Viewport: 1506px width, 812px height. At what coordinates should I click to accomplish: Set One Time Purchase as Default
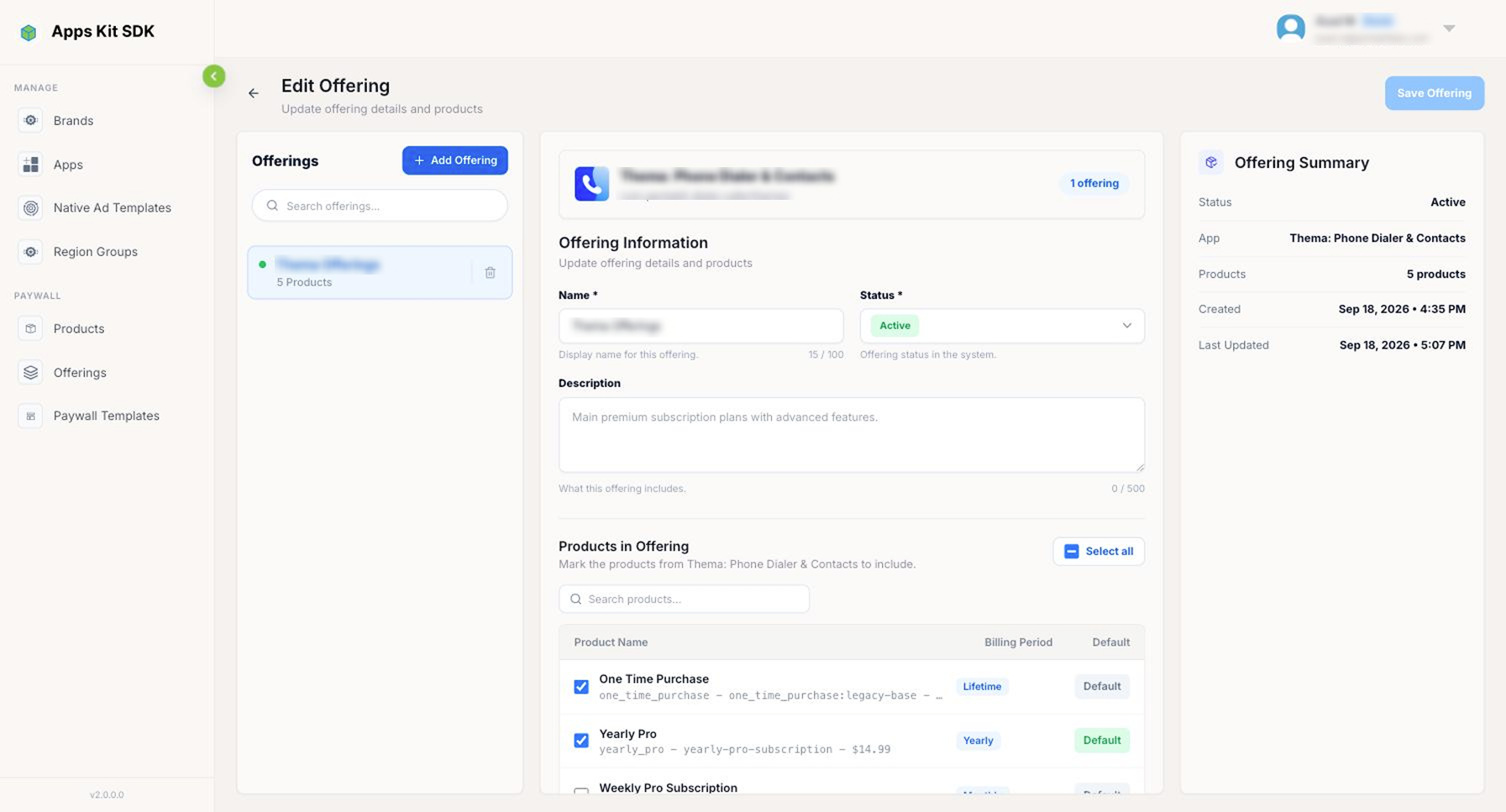pyautogui.click(x=1102, y=686)
